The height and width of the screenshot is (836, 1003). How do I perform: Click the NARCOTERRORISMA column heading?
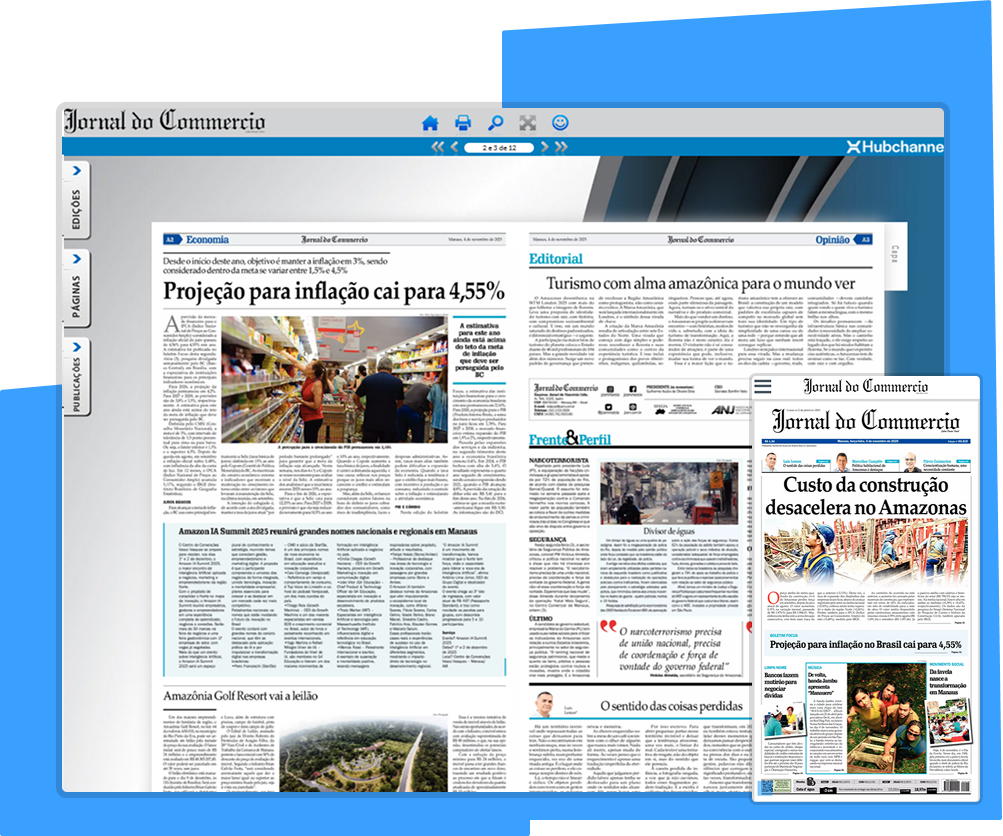tap(558, 460)
